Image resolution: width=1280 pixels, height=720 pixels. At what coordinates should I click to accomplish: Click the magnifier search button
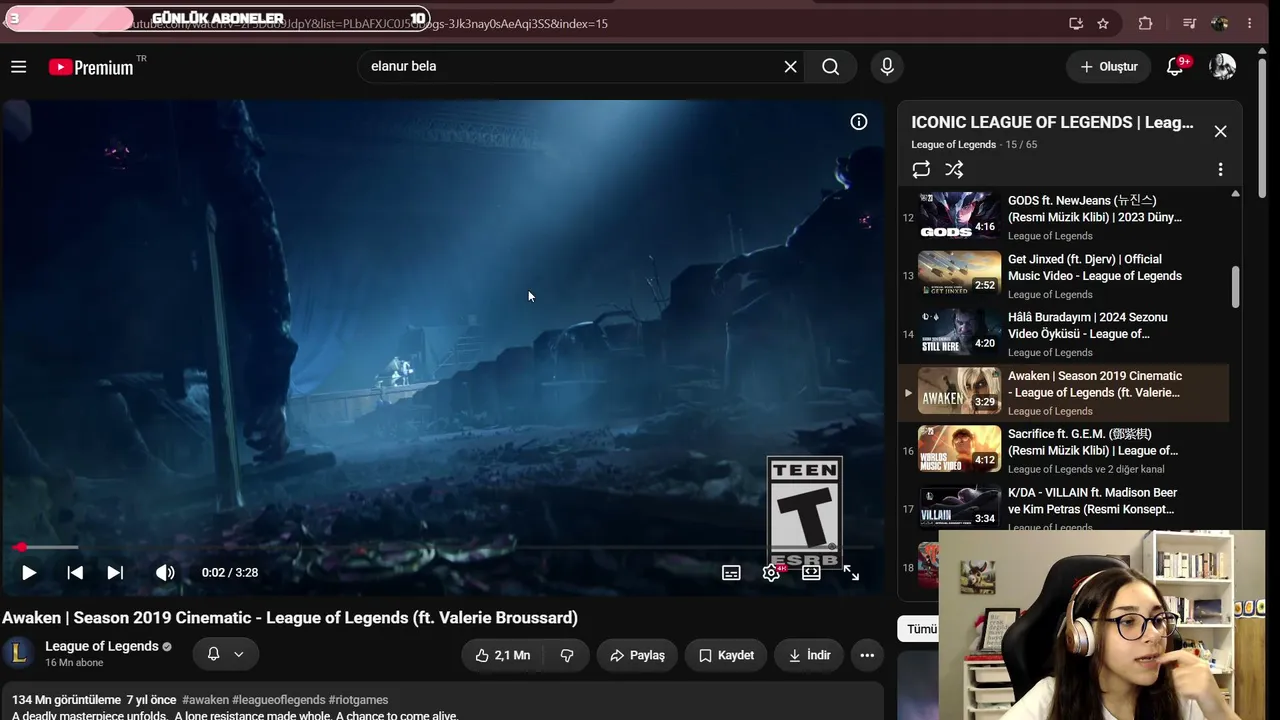tap(830, 67)
